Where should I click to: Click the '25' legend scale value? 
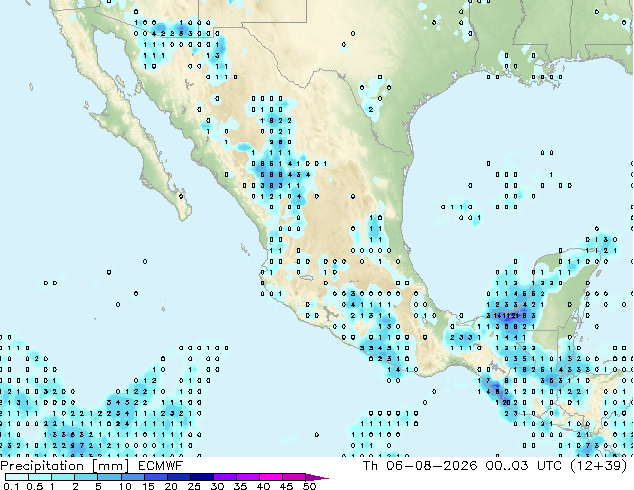coord(194,486)
